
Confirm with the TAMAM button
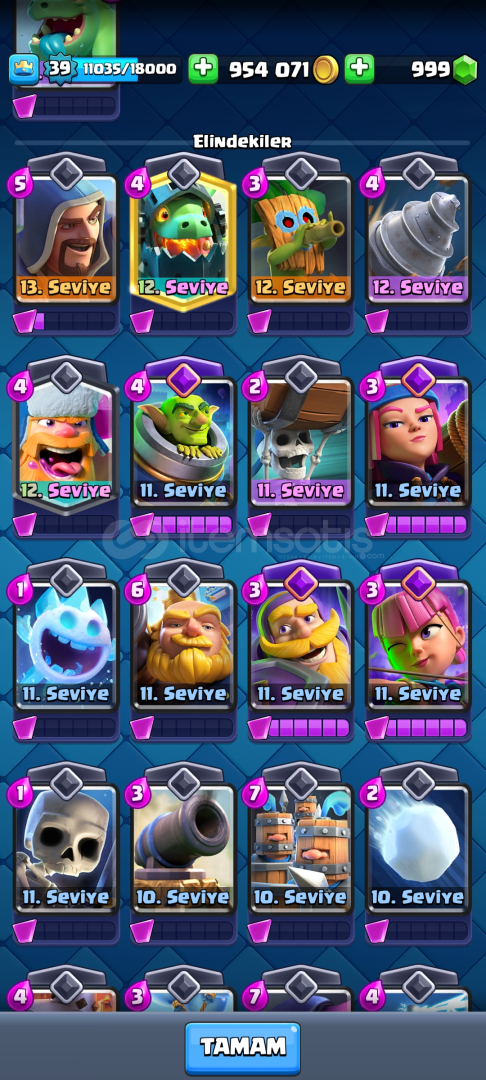click(x=242, y=1048)
